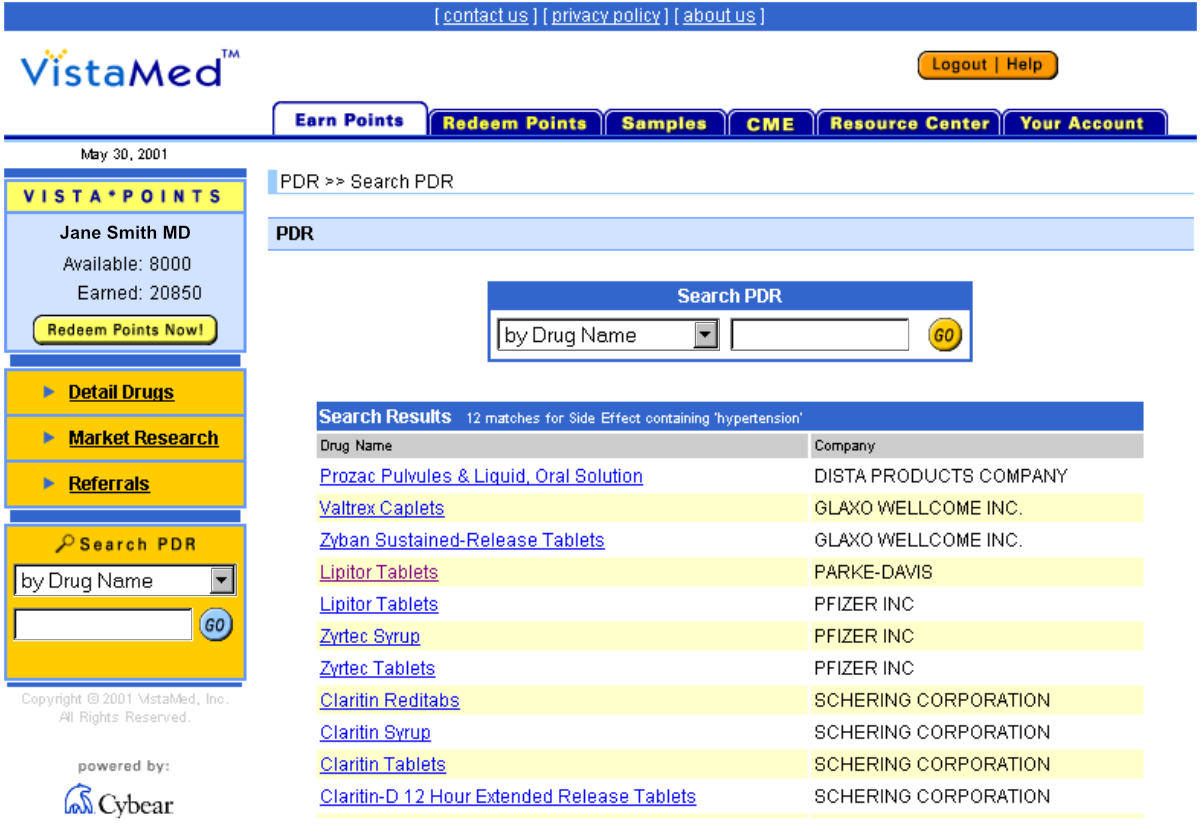The height and width of the screenshot is (830, 1200).
Task: Open the contact us link
Action: pyautogui.click(x=485, y=15)
